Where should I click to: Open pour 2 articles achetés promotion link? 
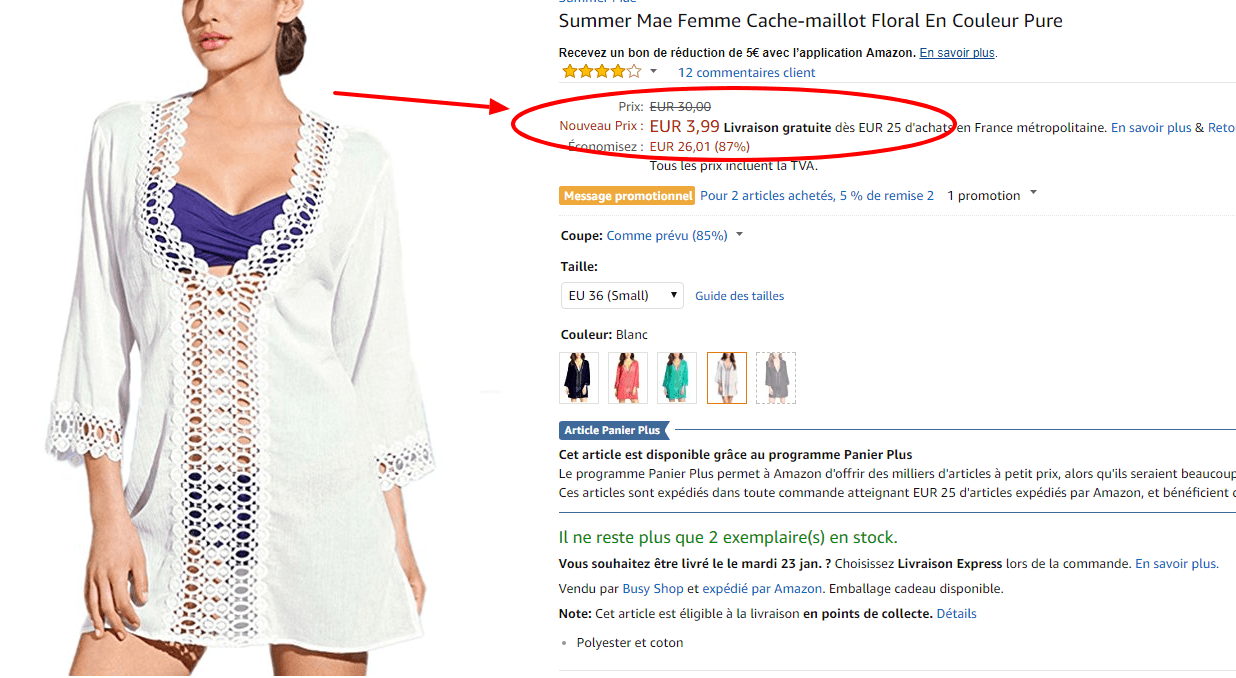coord(816,196)
